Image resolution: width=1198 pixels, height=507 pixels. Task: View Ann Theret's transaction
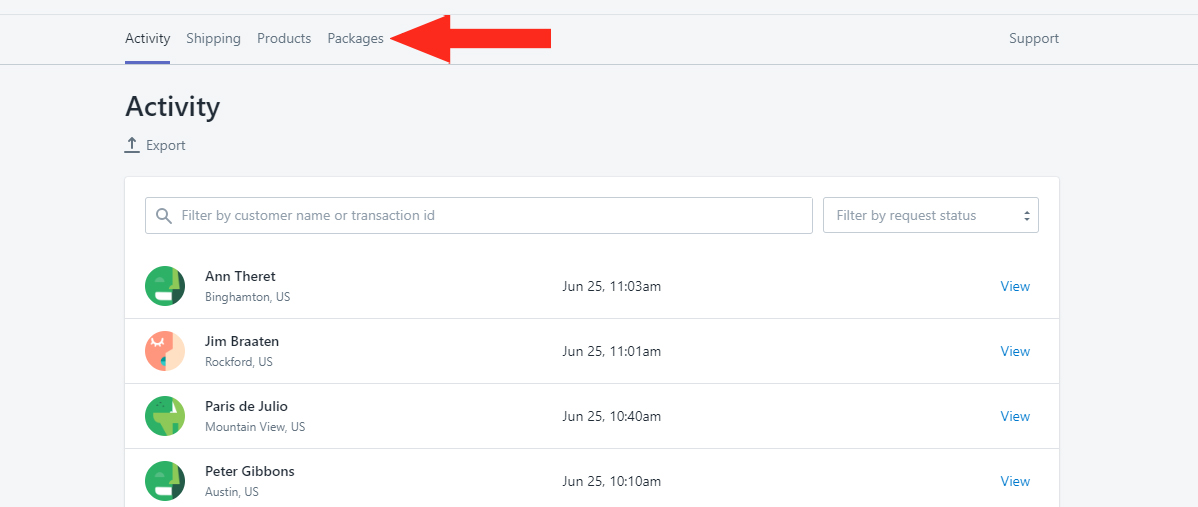1015,286
